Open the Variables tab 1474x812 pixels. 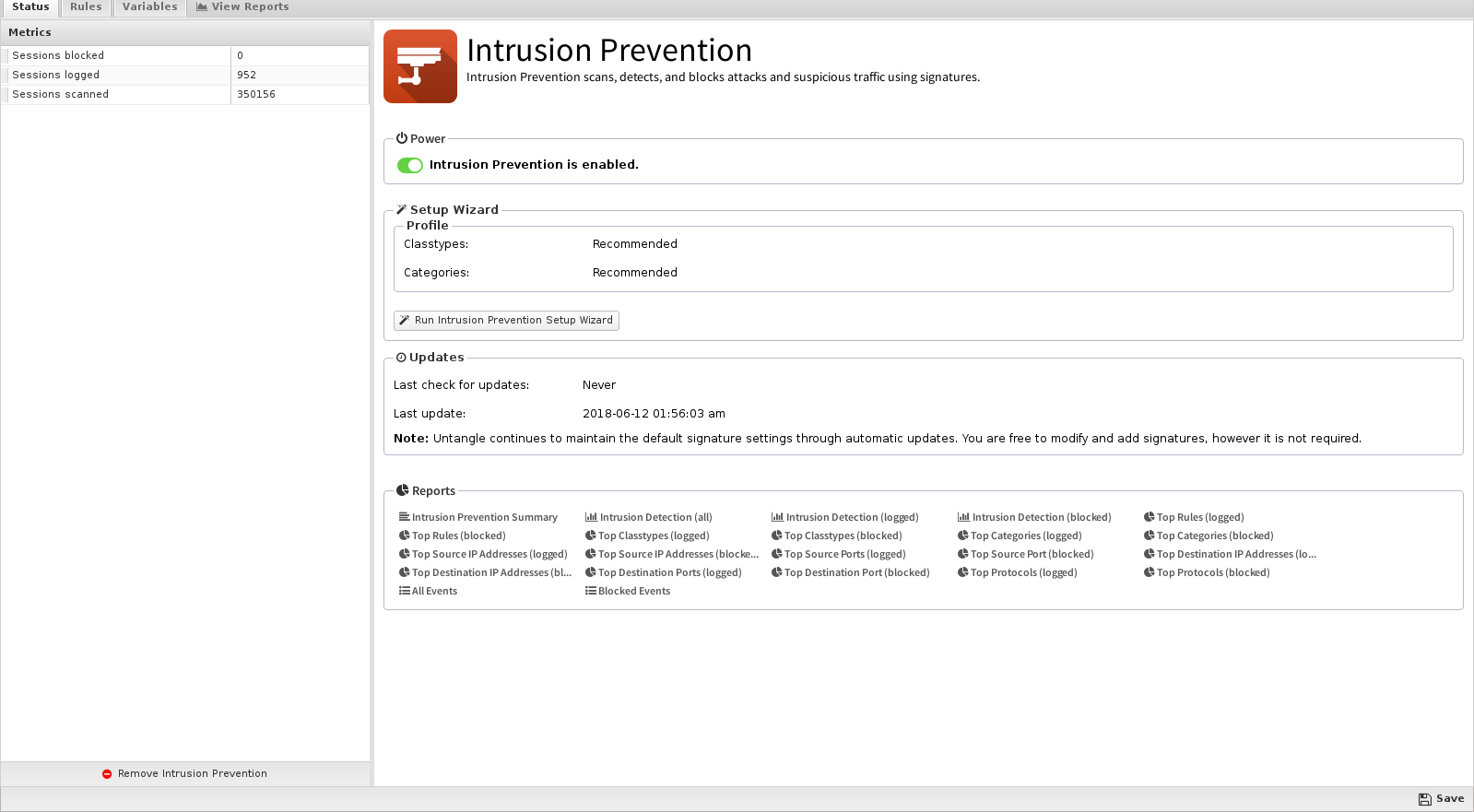[x=149, y=7]
